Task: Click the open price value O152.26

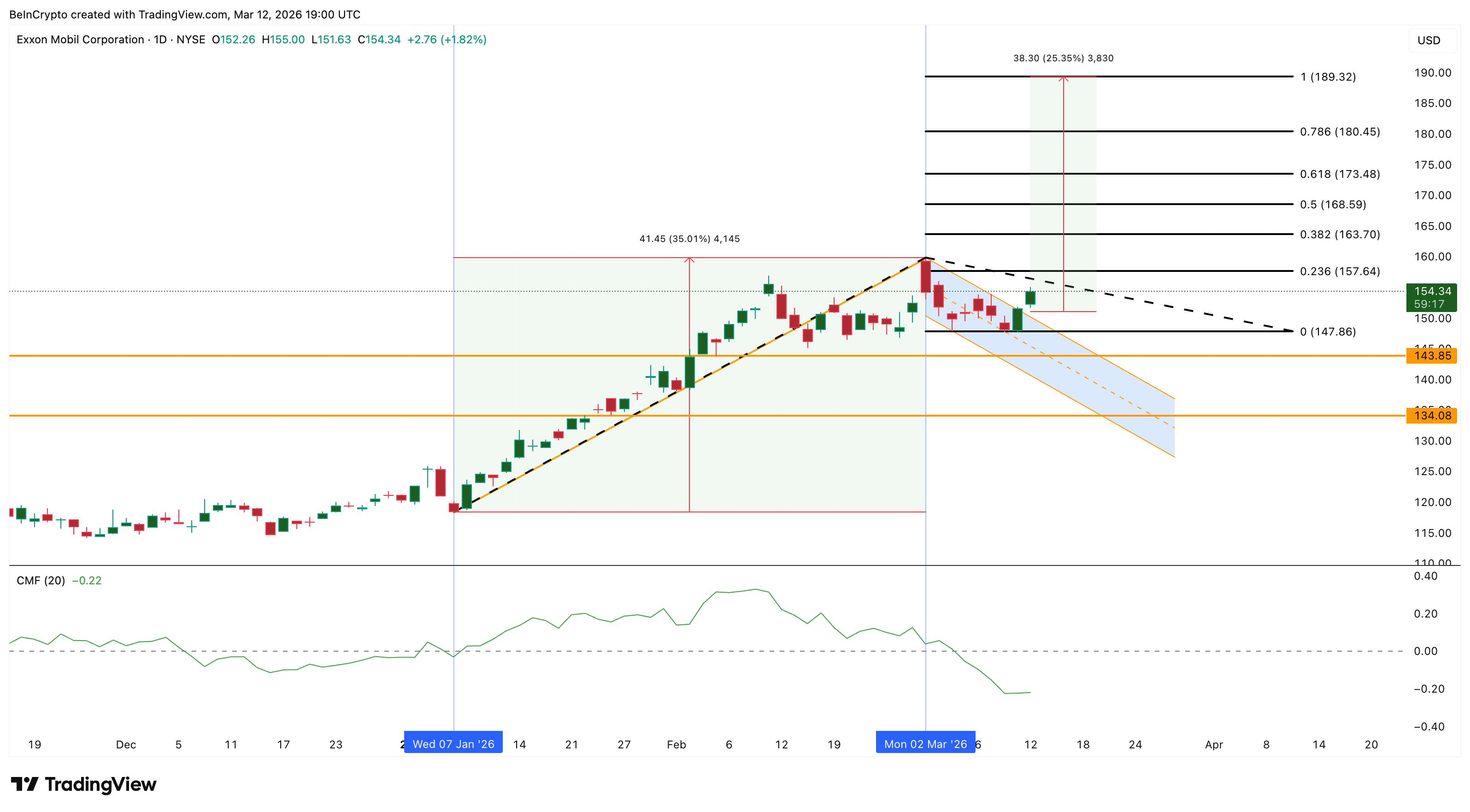Action: coord(235,39)
